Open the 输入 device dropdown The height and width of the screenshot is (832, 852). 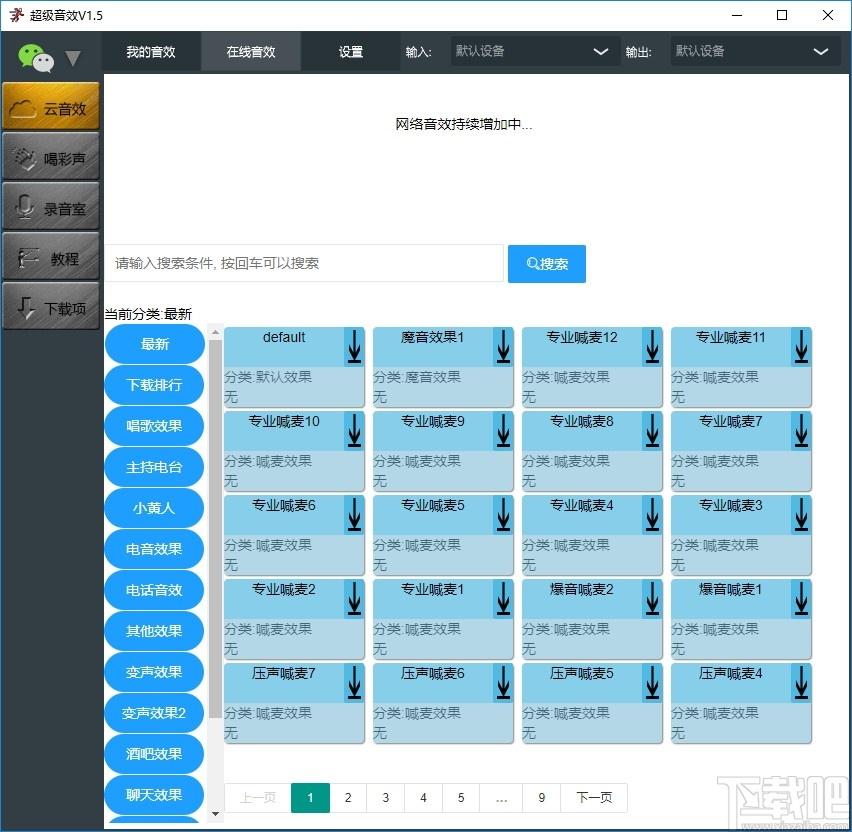coord(535,51)
